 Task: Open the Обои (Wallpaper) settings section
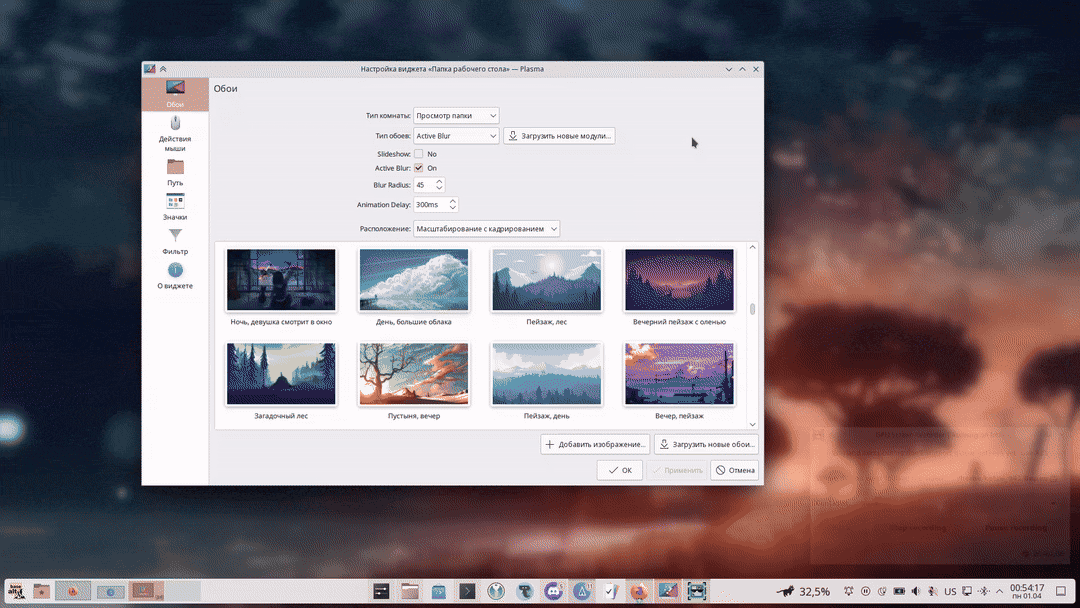coord(175,94)
